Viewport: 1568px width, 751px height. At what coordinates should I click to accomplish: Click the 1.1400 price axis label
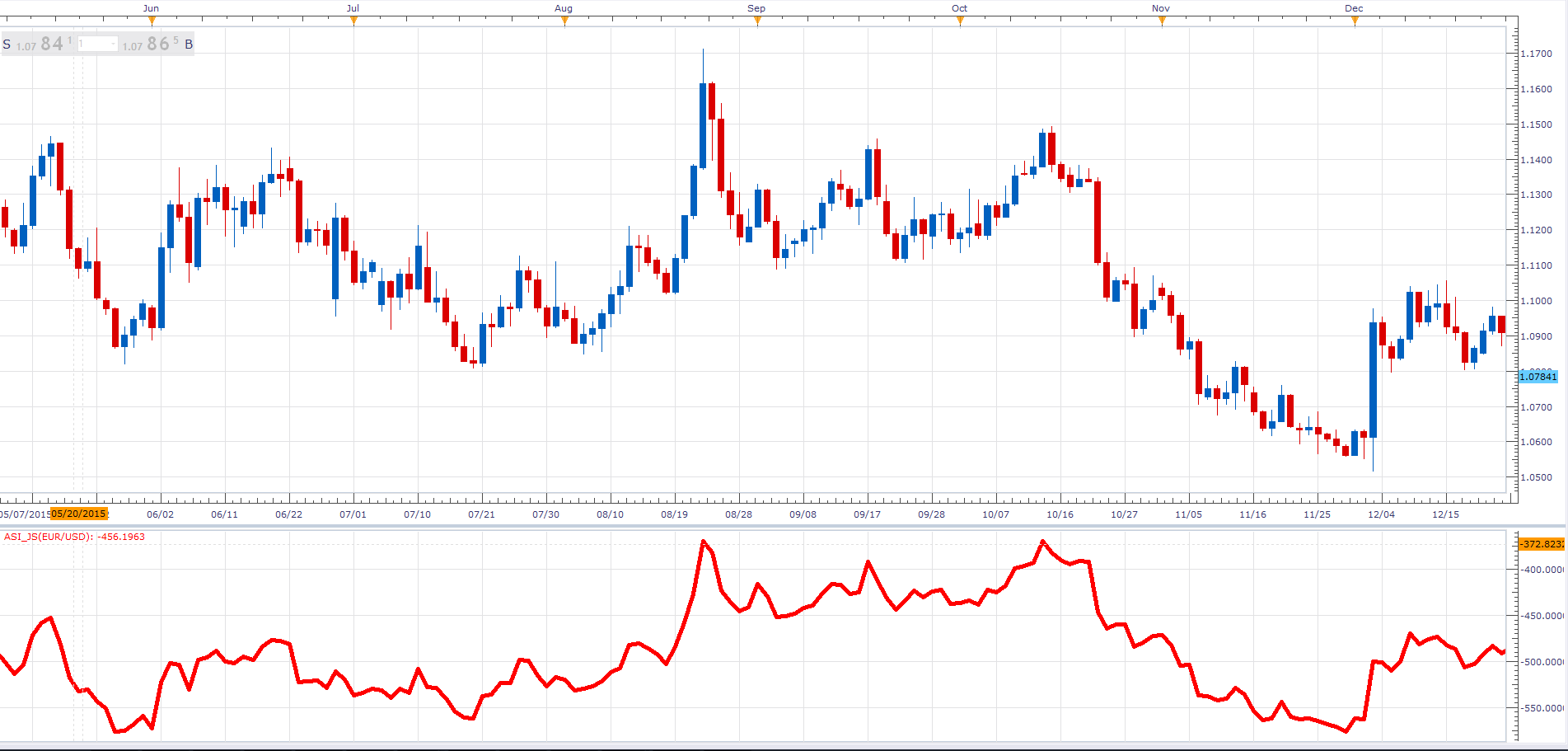tap(1536, 160)
